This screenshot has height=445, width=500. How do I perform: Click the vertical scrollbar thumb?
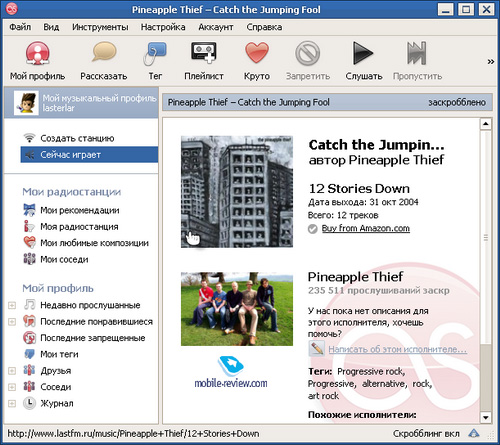[x=486, y=237]
